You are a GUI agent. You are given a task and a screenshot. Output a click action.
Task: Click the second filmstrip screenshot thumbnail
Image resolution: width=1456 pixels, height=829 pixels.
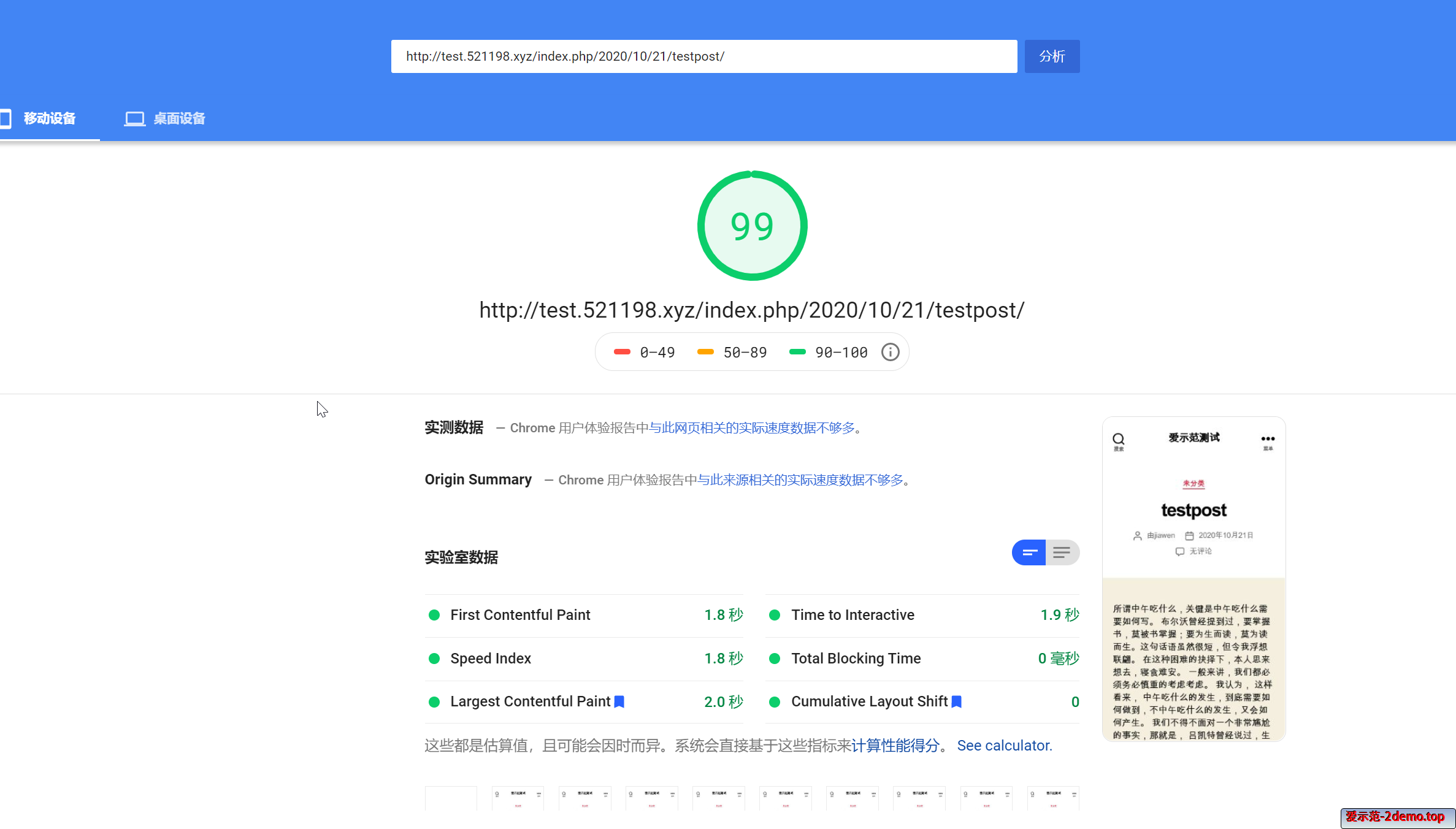point(517,798)
